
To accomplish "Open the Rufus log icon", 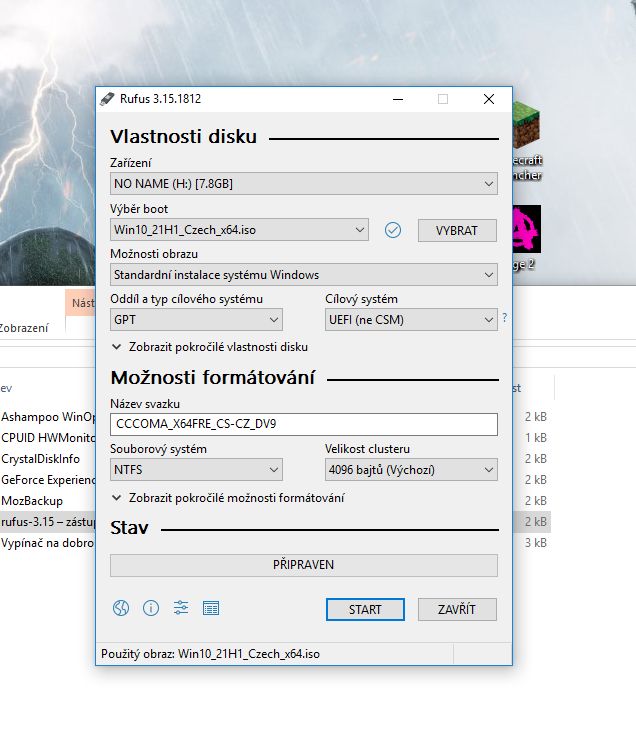I will click(x=211, y=608).
